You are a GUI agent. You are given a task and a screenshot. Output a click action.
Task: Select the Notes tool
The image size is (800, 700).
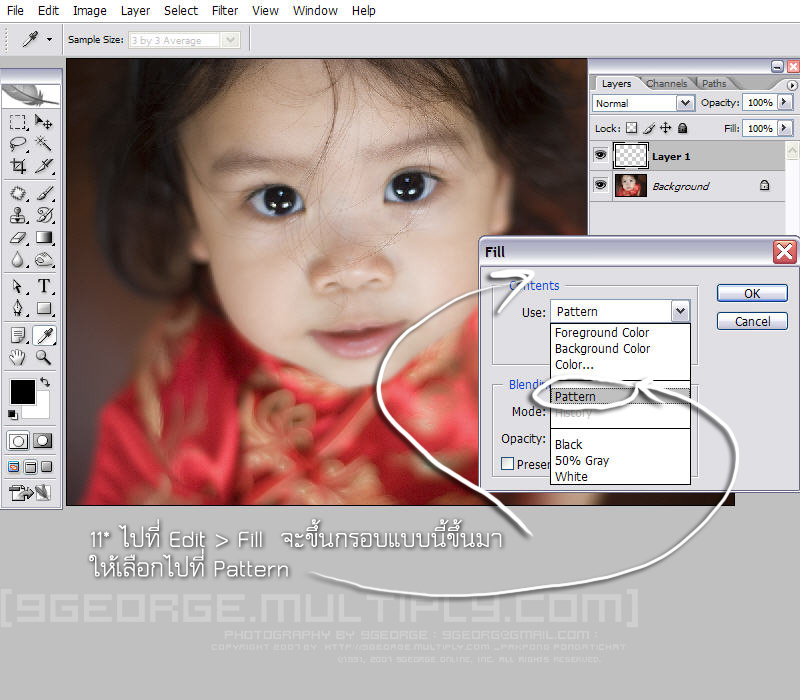(17, 335)
